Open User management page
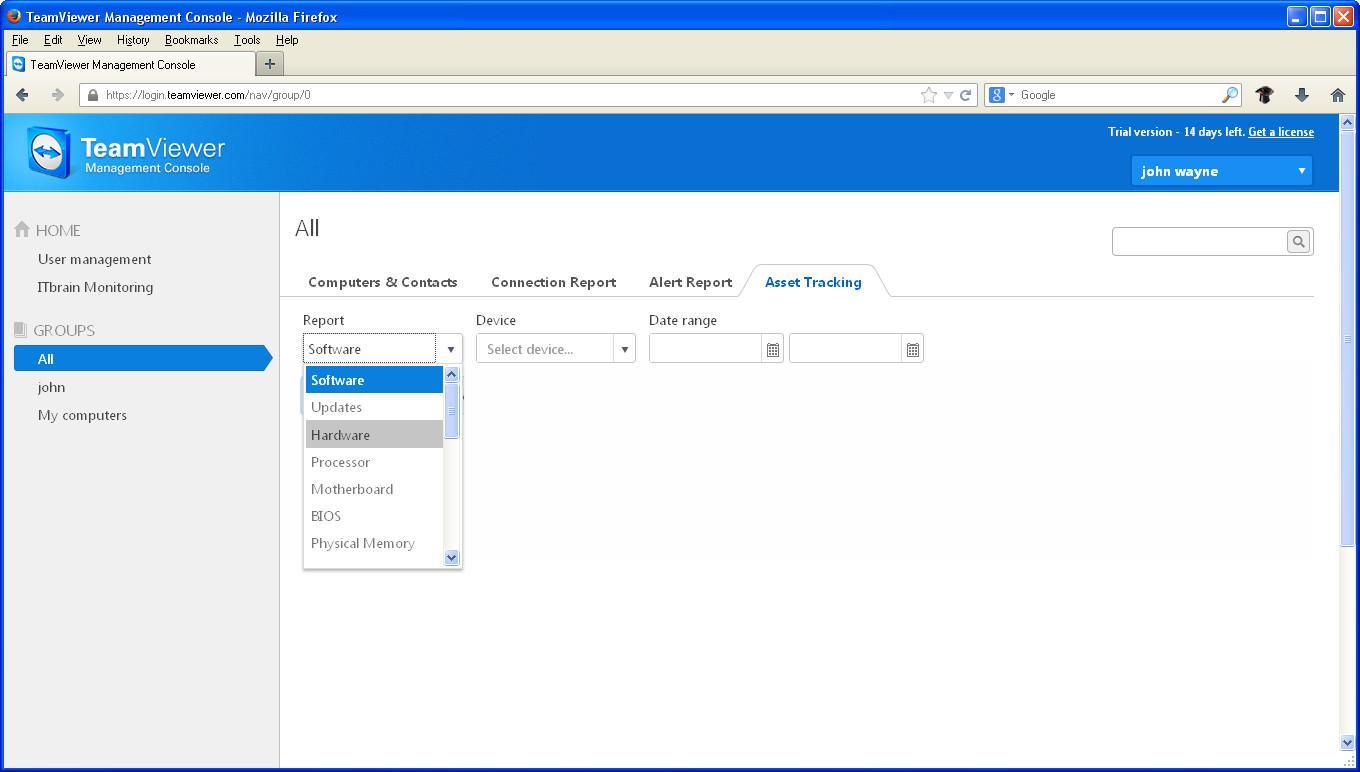 95,259
